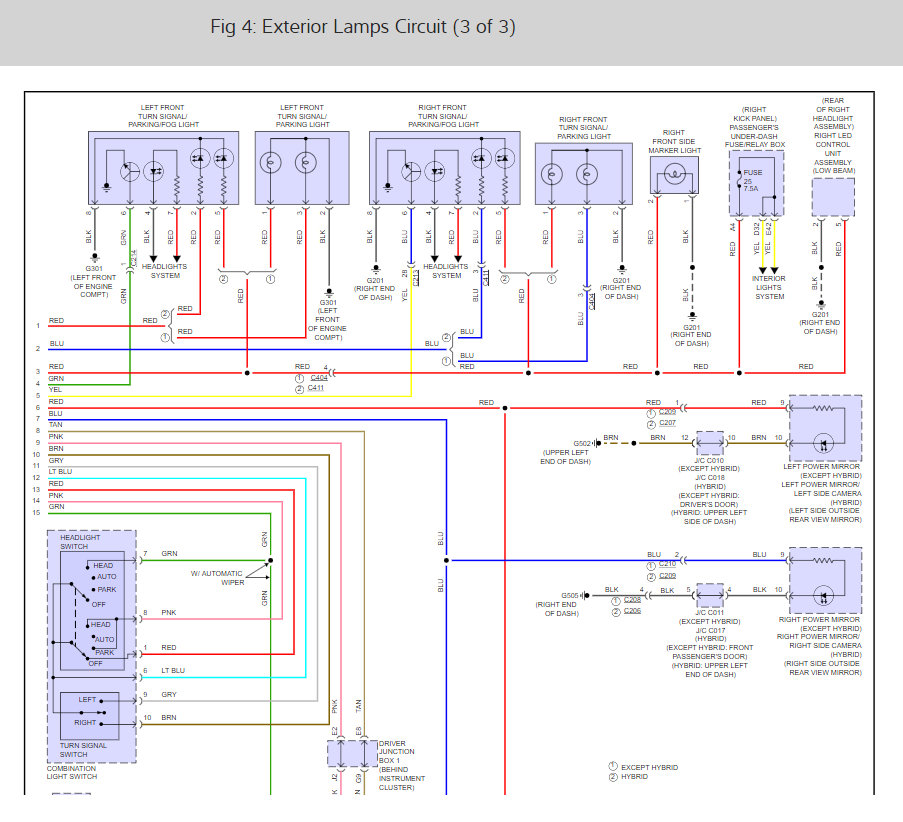903x822 pixels.
Task: Click the 'HEADLIGHT SWITCH' label
Action: tap(80, 541)
